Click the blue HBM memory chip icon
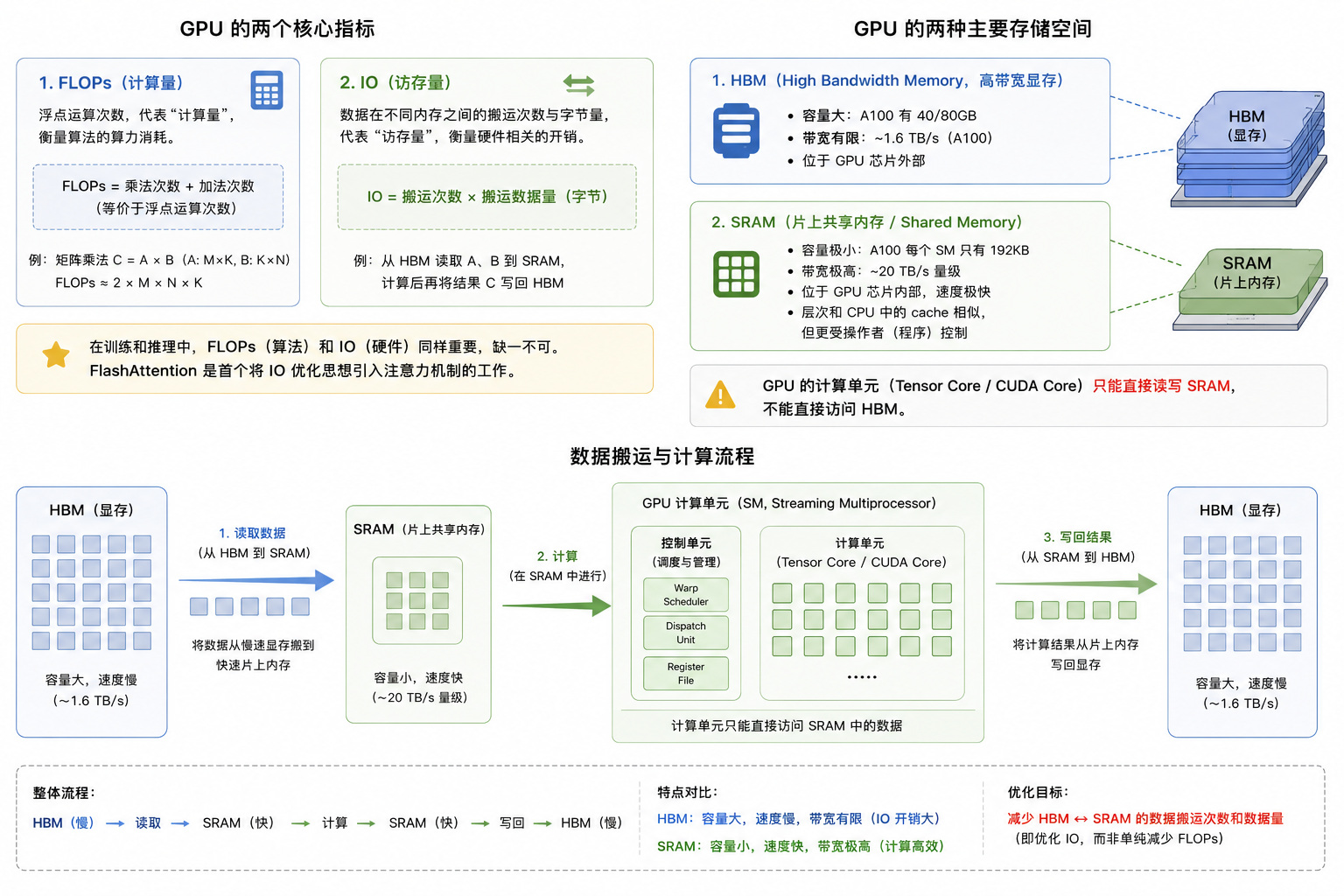This screenshot has width=1344, height=896. coord(736,130)
